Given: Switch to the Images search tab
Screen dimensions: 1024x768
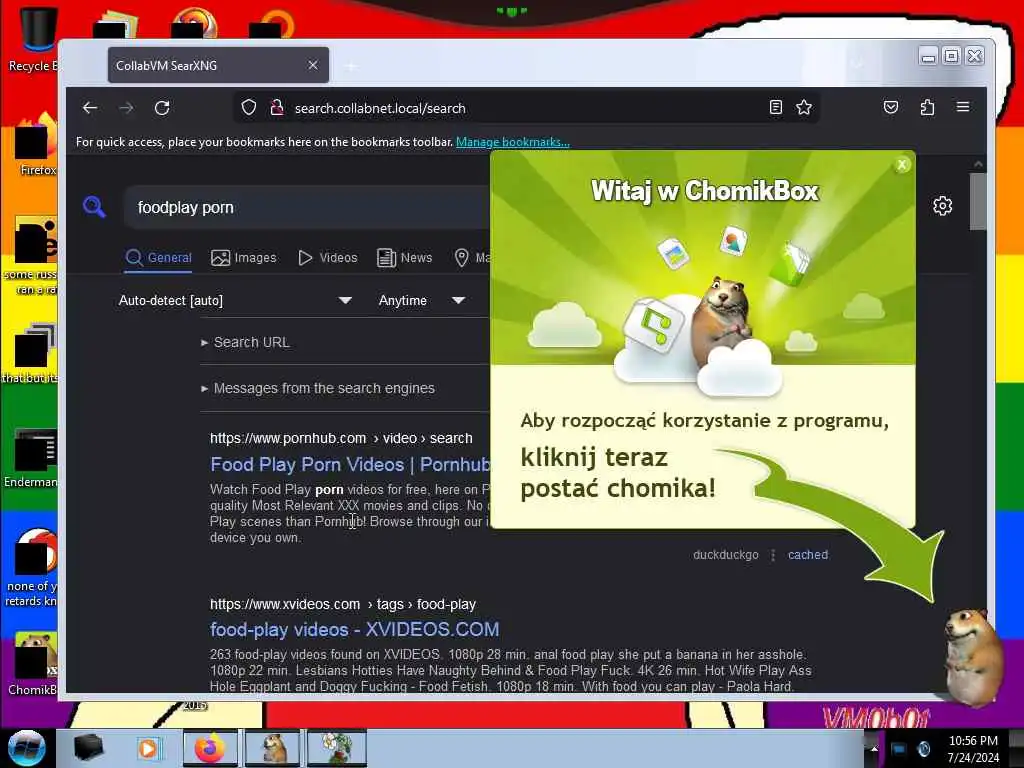Looking at the screenshot, I should point(244,258).
